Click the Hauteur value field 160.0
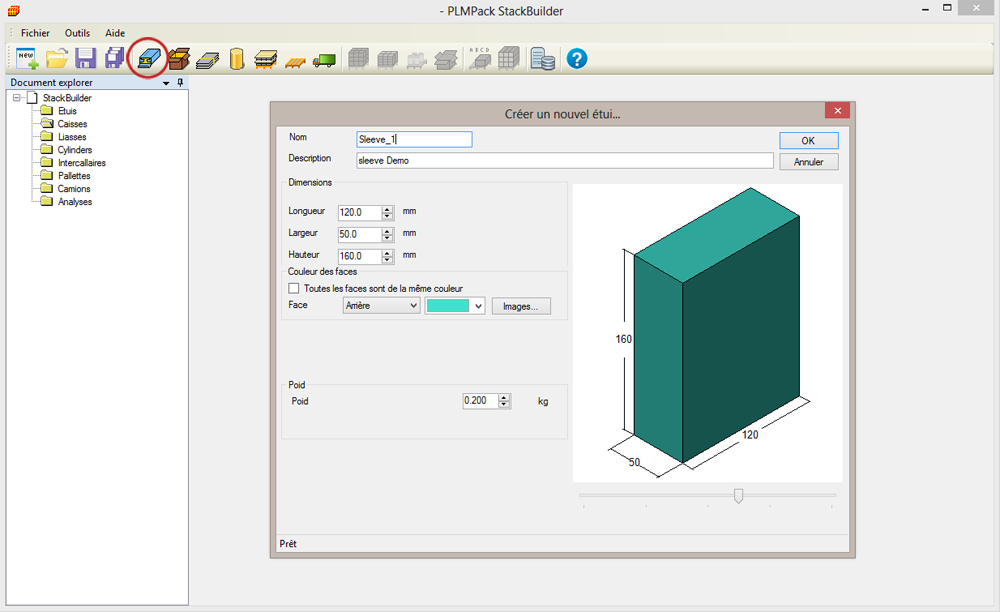The image size is (1000, 612). pos(360,256)
